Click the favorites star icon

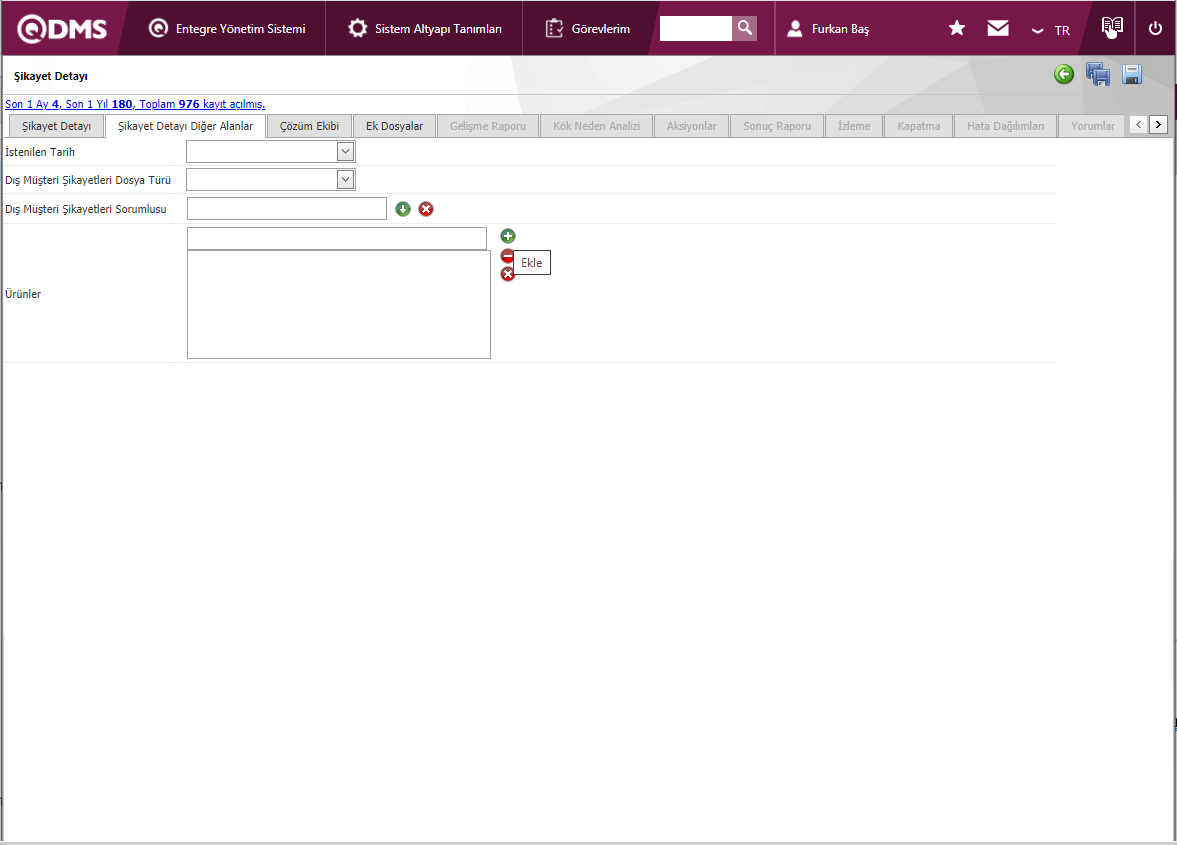point(956,28)
